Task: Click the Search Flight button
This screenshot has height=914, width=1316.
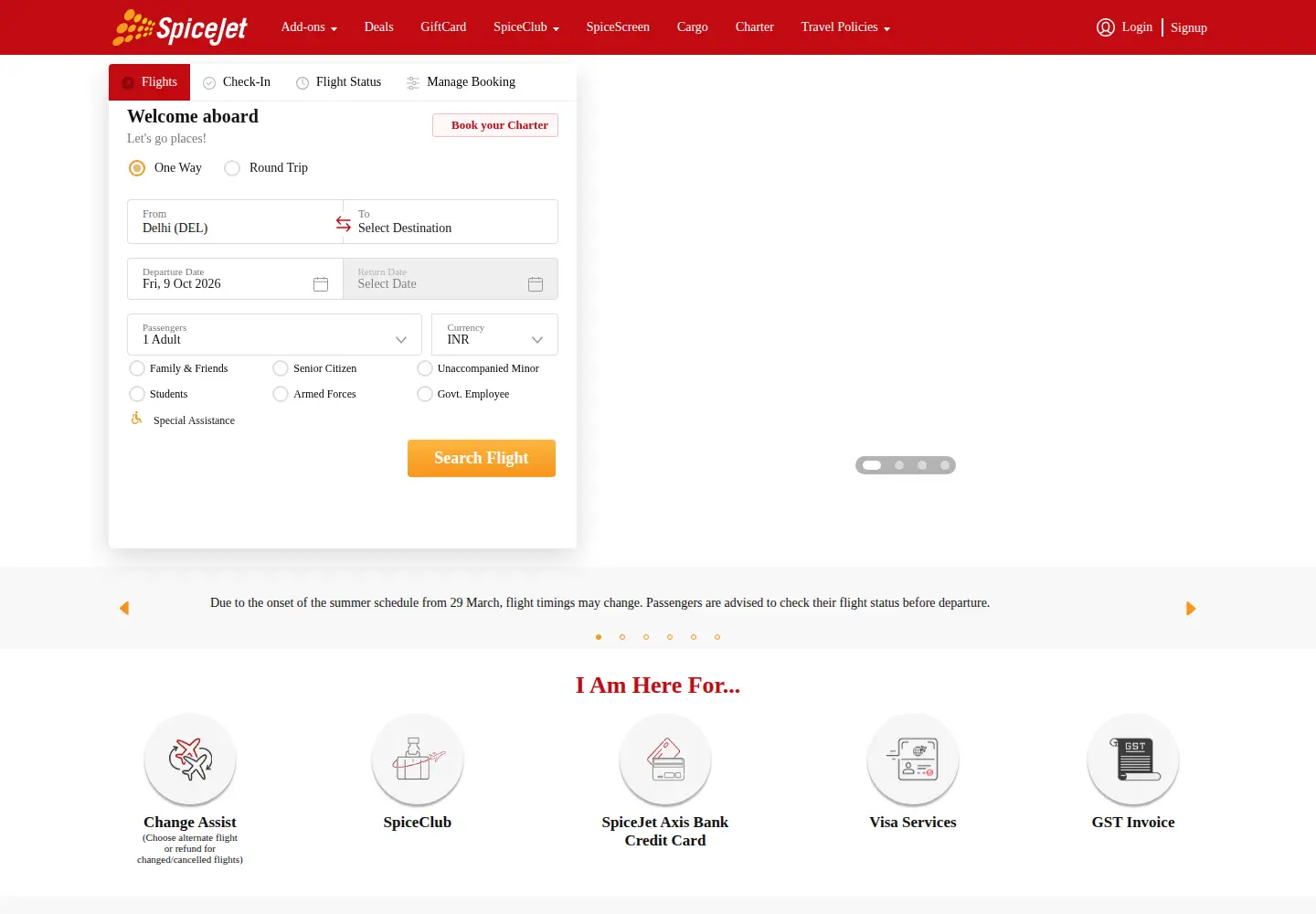Action: [x=482, y=458]
